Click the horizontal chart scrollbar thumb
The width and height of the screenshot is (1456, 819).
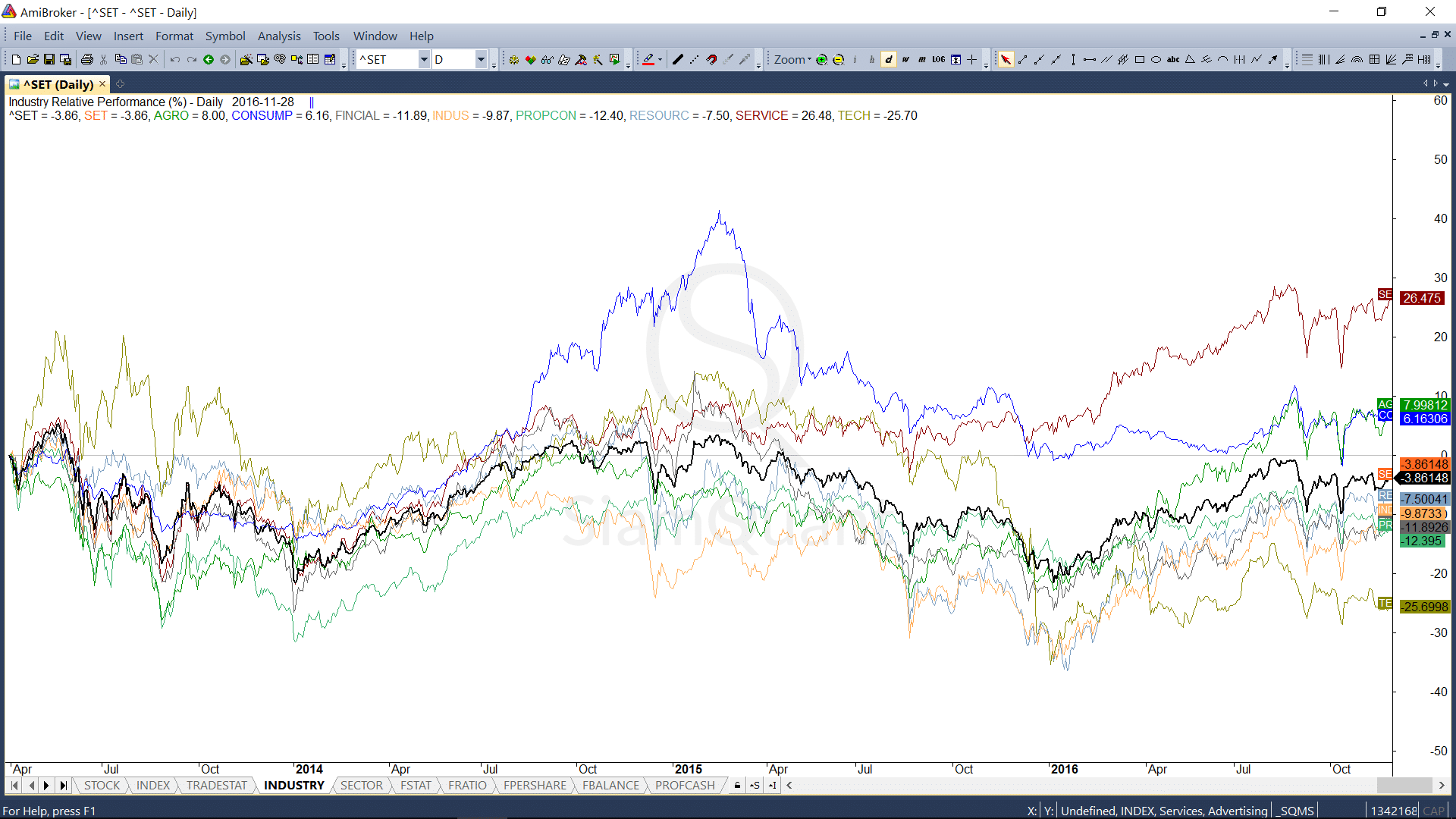tap(1404, 786)
